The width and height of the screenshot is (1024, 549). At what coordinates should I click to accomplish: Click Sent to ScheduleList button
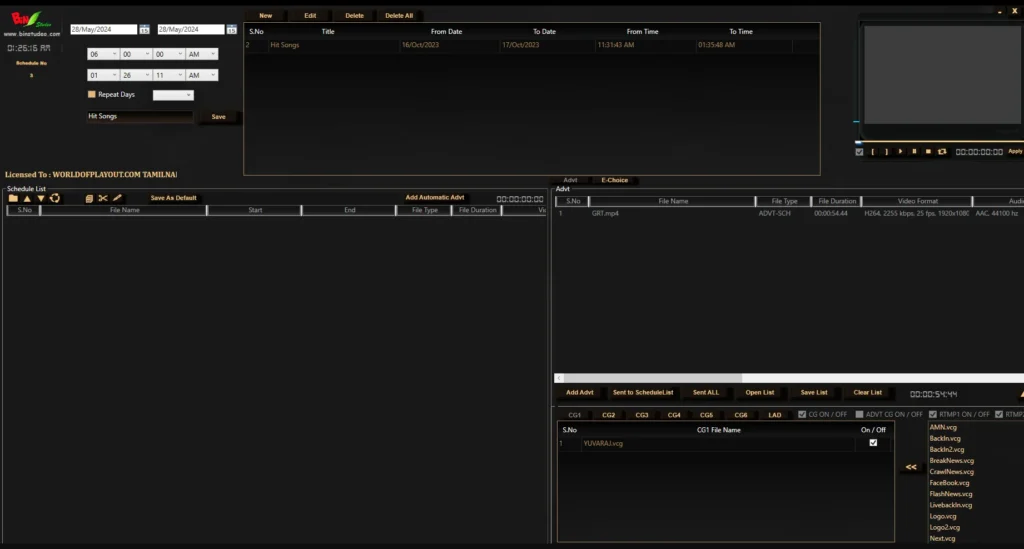pyautogui.click(x=643, y=393)
